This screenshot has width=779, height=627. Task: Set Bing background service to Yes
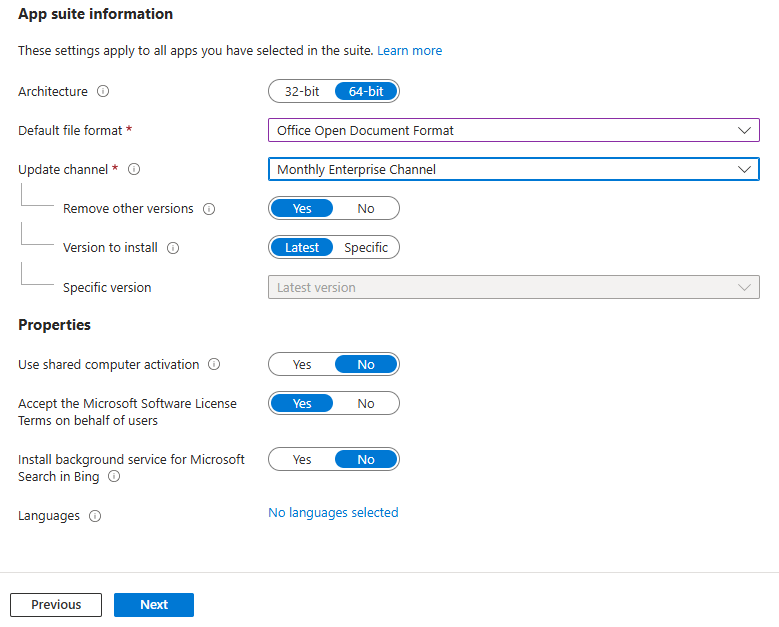[302, 460]
